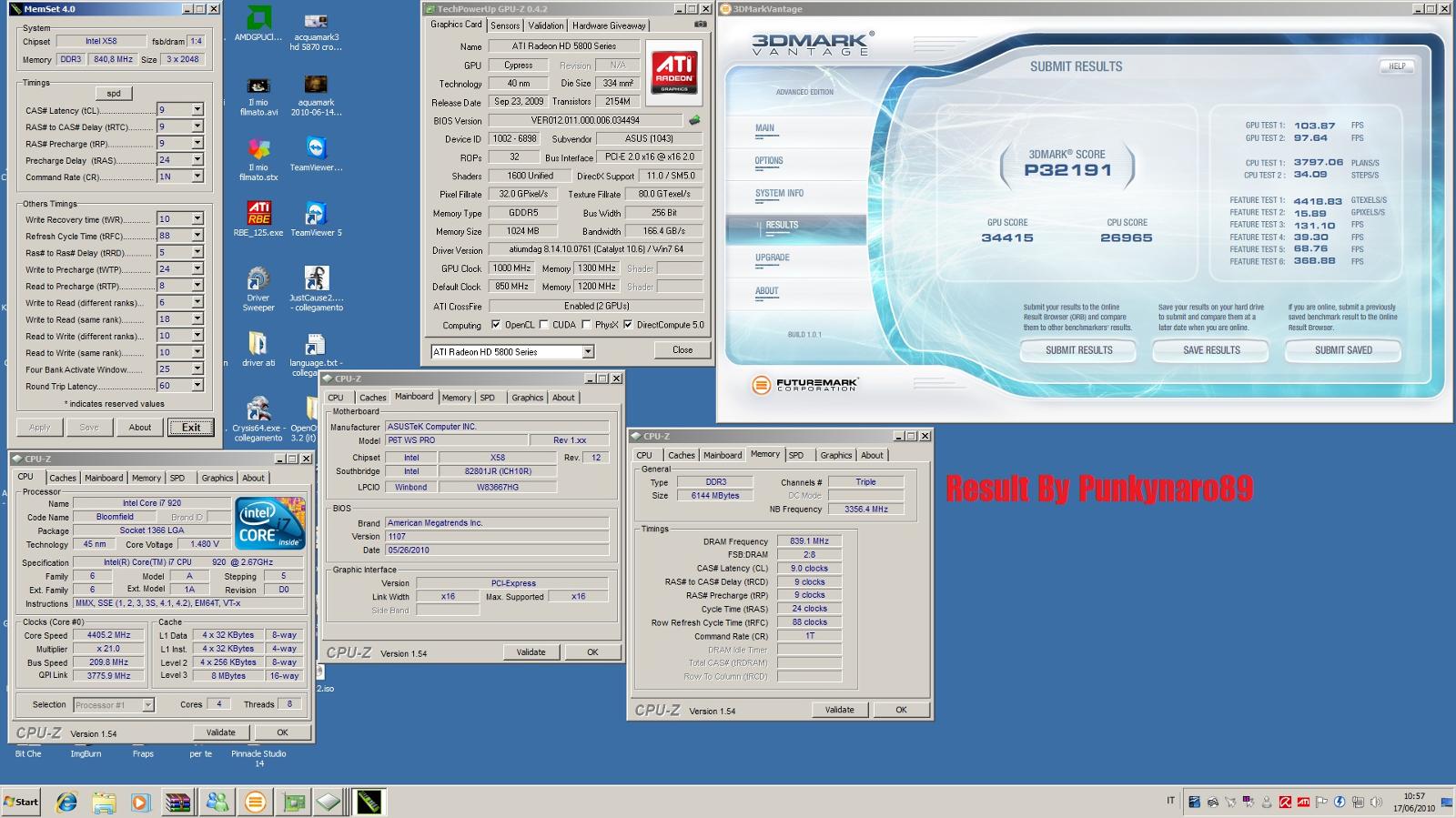The width and height of the screenshot is (1456, 818).
Task: Open GPU-Z graphics card selector dropdown
Action: (588, 352)
